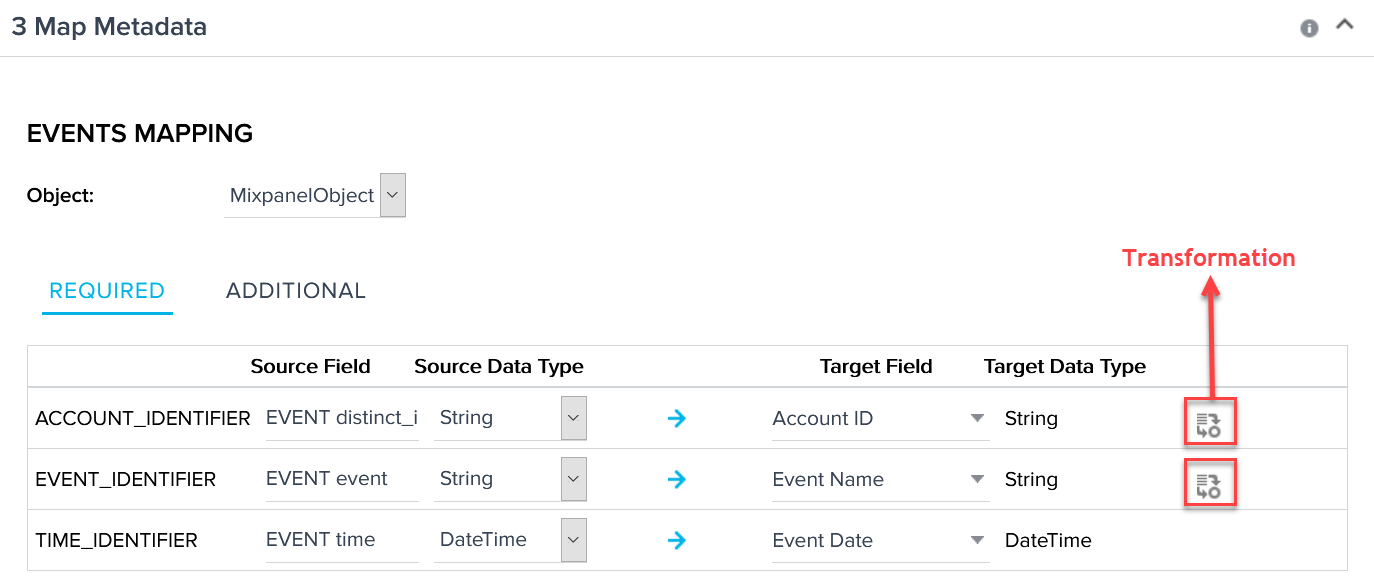Open Source Data Type dropdown for EVENT distinct_i

(574, 418)
